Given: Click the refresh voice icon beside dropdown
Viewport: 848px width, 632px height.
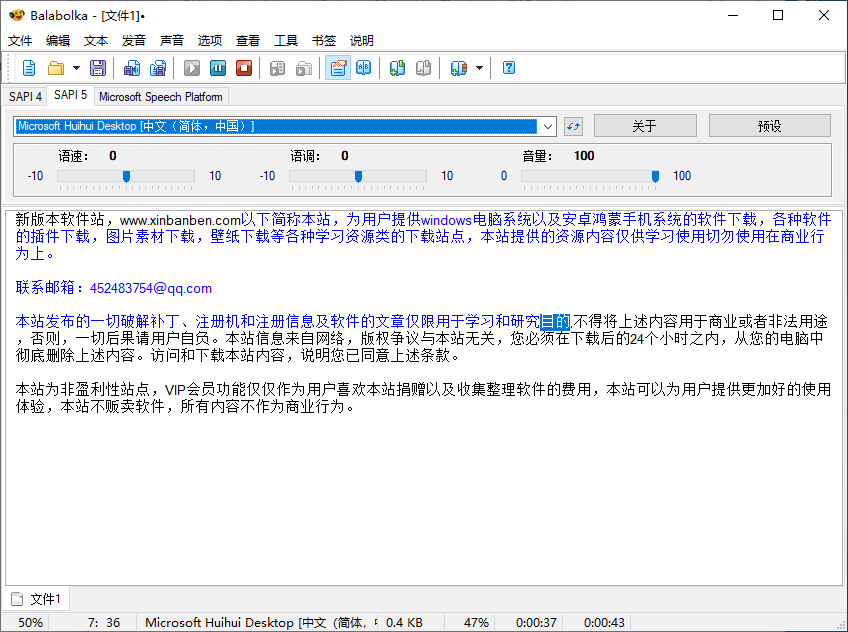Looking at the screenshot, I should click(x=573, y=127).
